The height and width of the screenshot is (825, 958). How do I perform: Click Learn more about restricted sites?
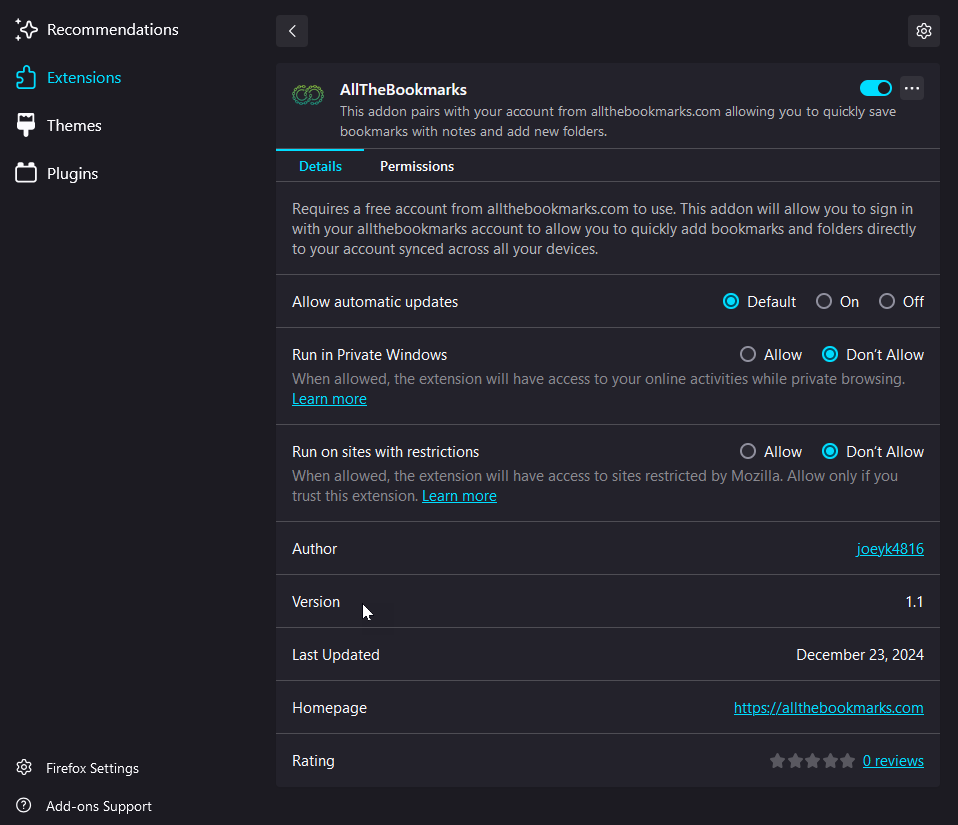pos(459,496)
